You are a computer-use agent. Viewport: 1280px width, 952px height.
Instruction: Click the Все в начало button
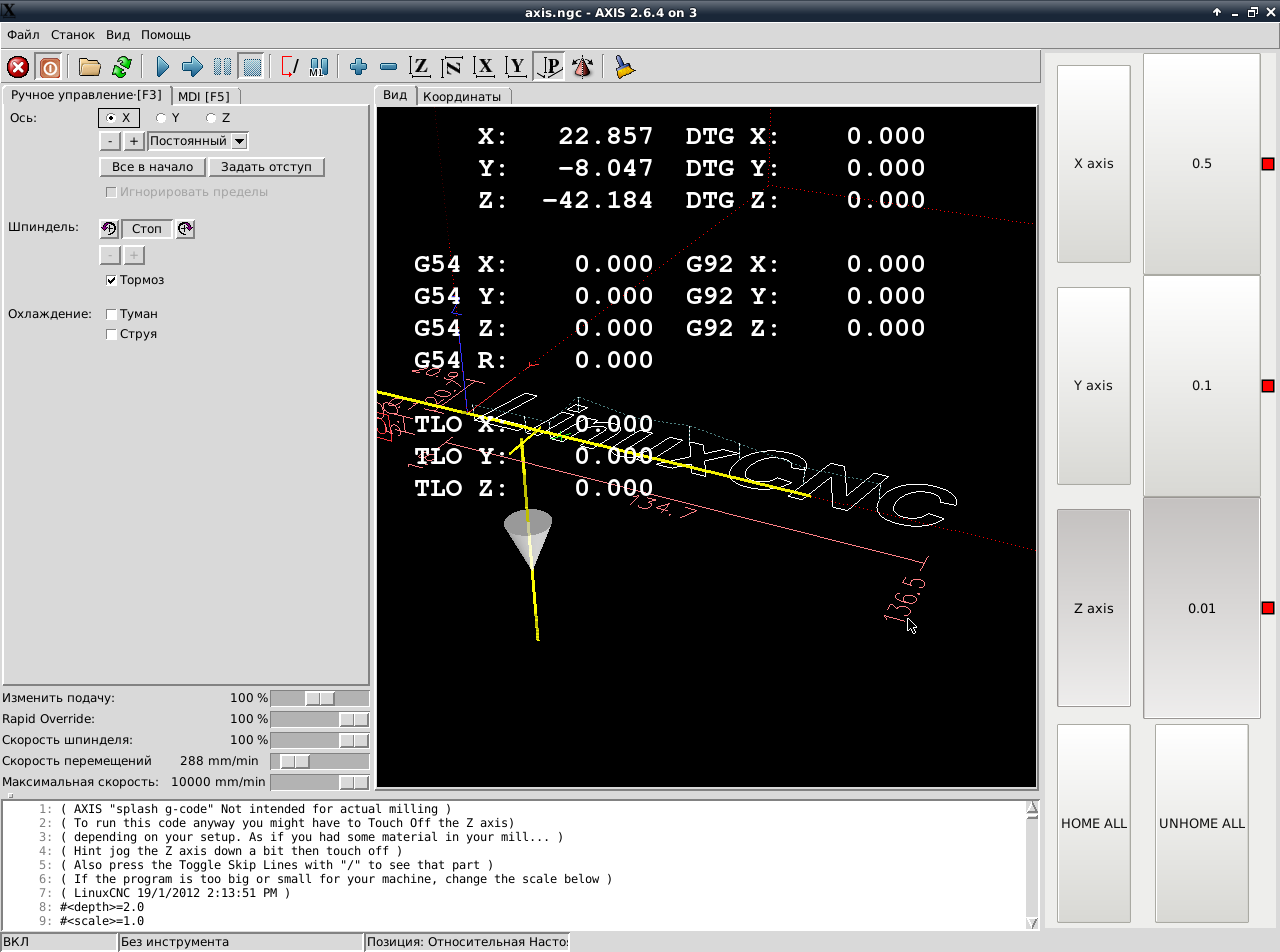tap(152, 167)
